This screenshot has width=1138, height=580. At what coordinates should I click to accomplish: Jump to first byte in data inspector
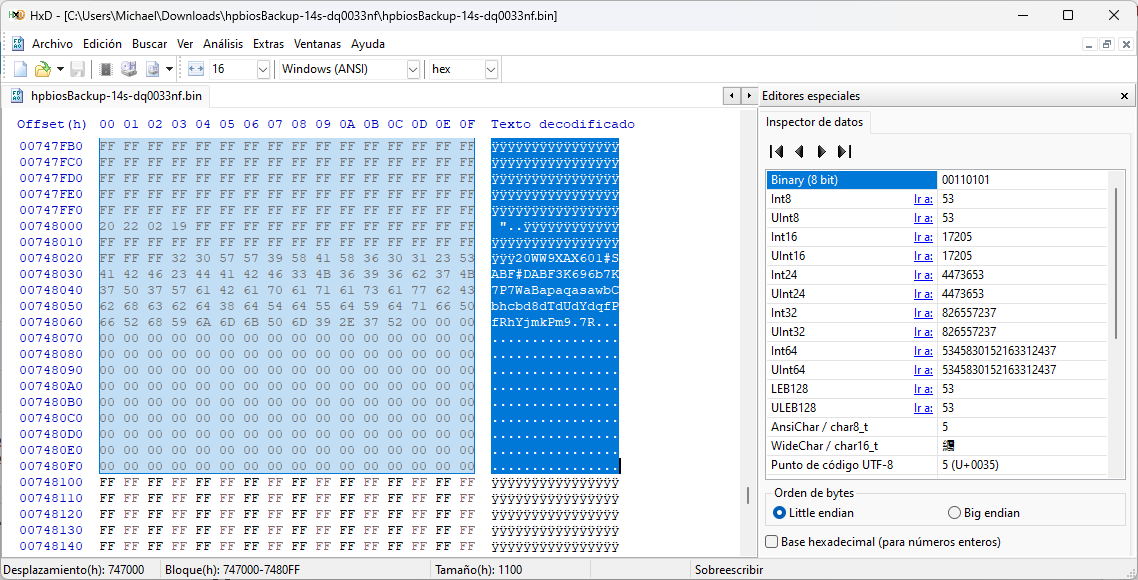776,152
